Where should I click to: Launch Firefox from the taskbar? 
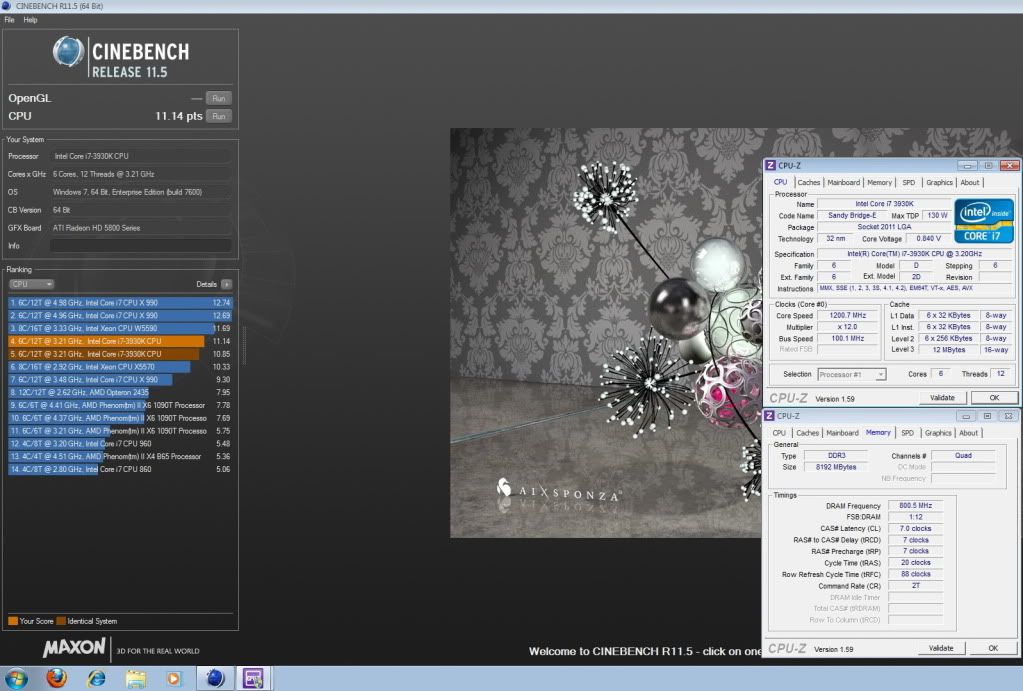57,679
